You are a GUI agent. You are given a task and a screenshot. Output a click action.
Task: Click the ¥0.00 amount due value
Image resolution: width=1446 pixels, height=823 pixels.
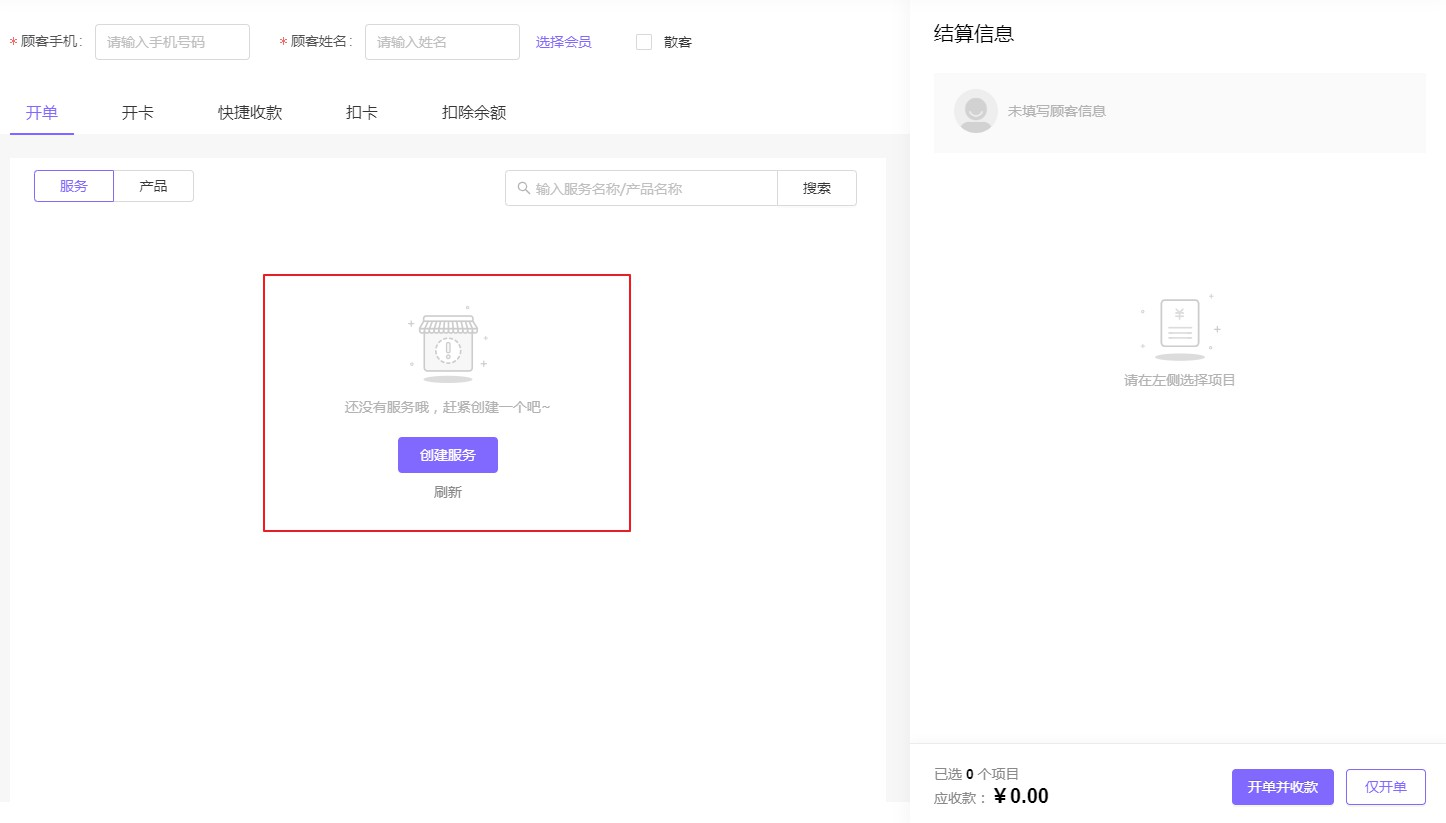tap(1021, 796)
